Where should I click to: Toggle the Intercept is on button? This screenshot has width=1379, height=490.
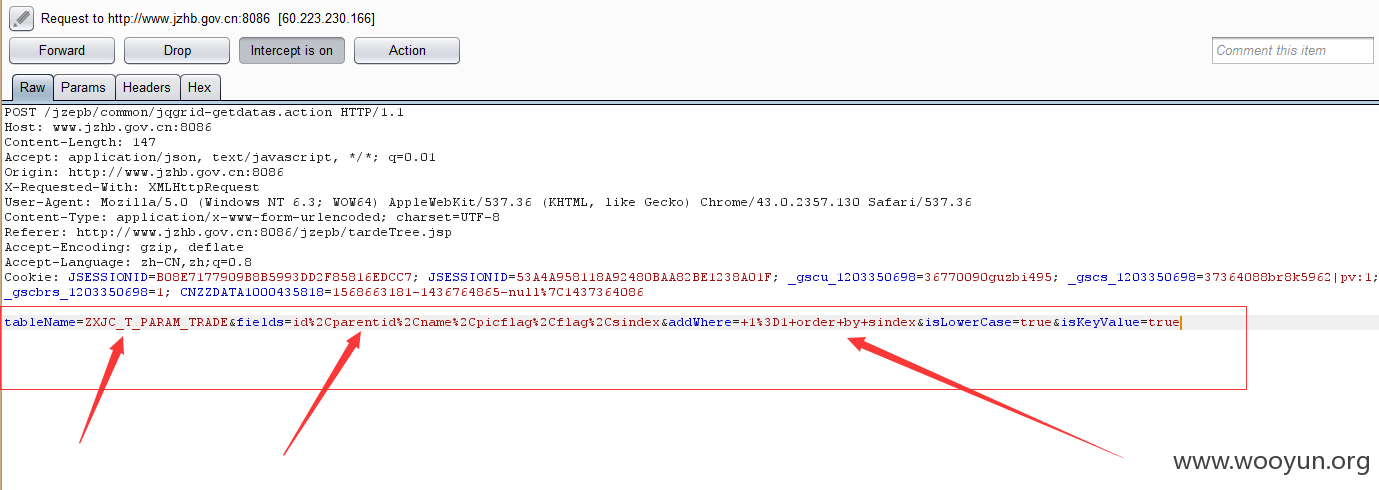[292, 50]
